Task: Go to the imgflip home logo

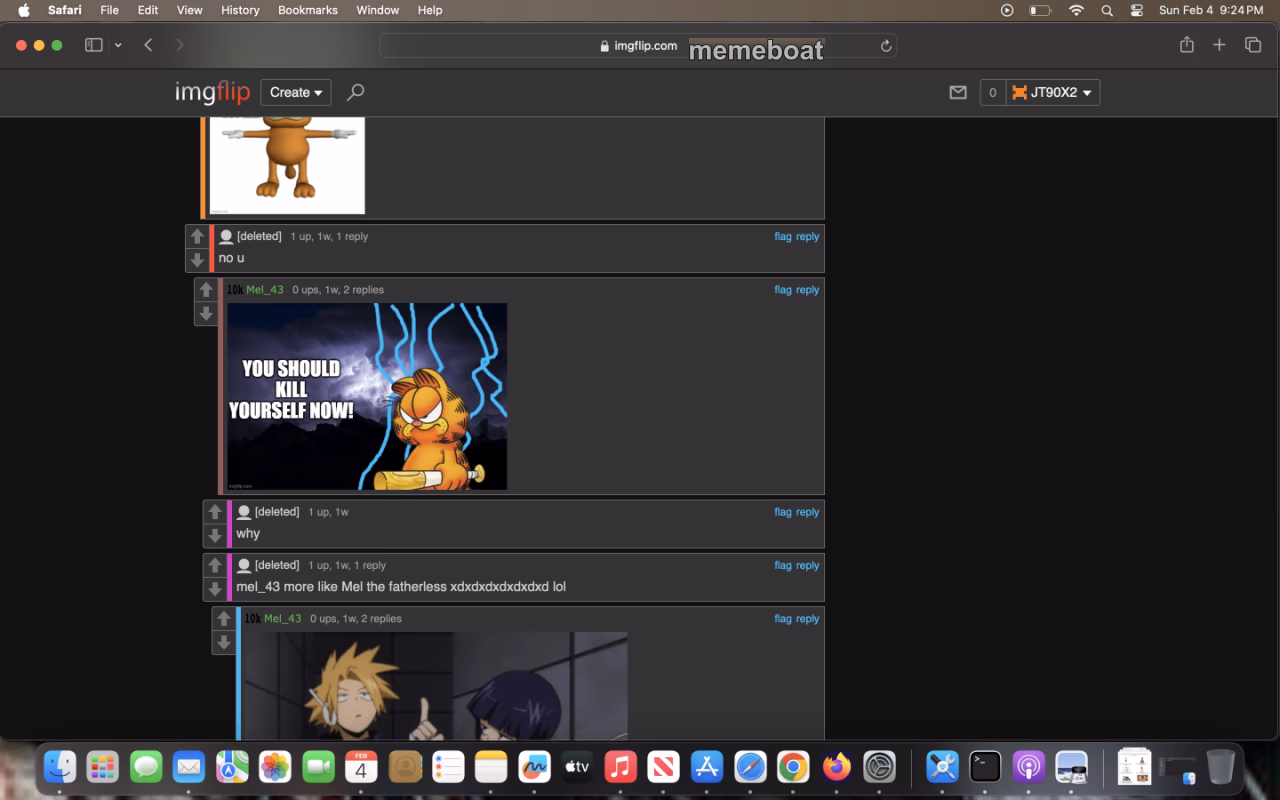Action: coord(212,93)
